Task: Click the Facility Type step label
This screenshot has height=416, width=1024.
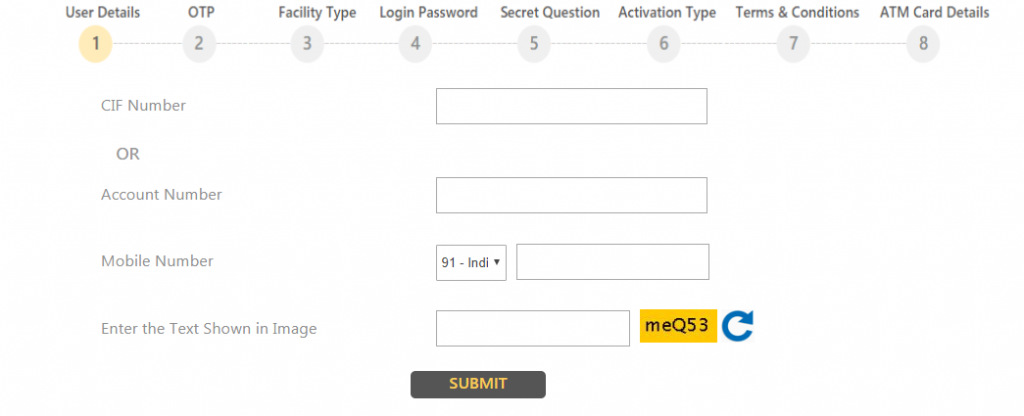Action: pos(317,12)
